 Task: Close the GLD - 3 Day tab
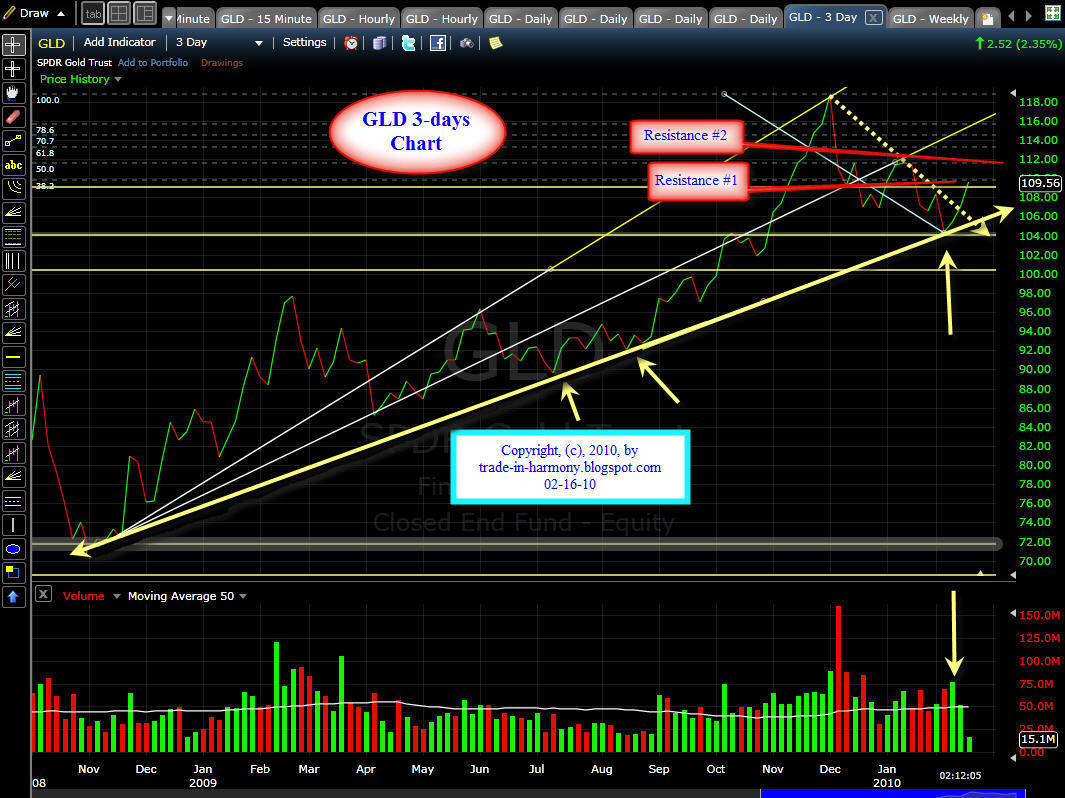[x=874, y=18]
